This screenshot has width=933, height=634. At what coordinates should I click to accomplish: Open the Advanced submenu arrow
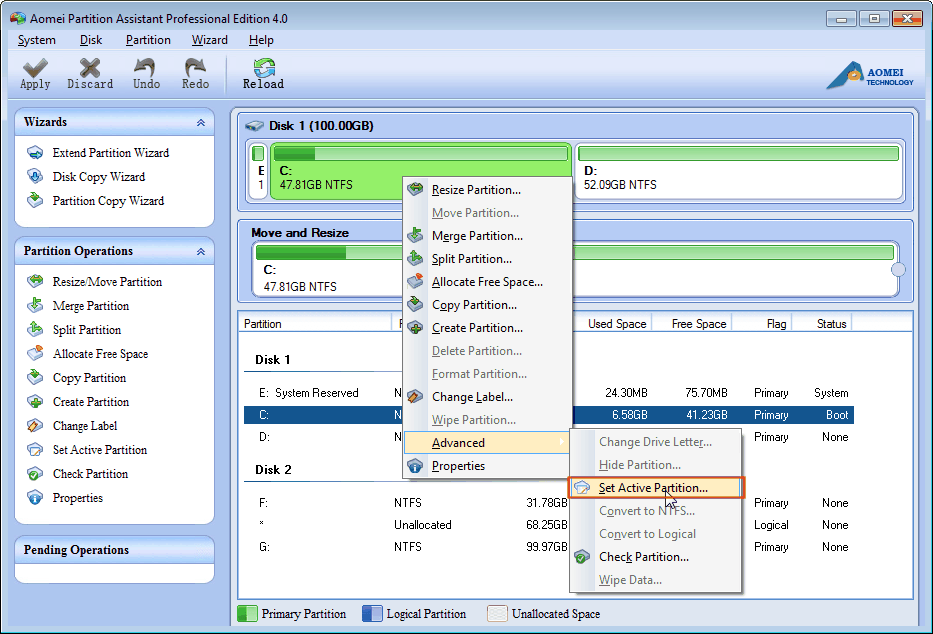(x=561, y=442)
